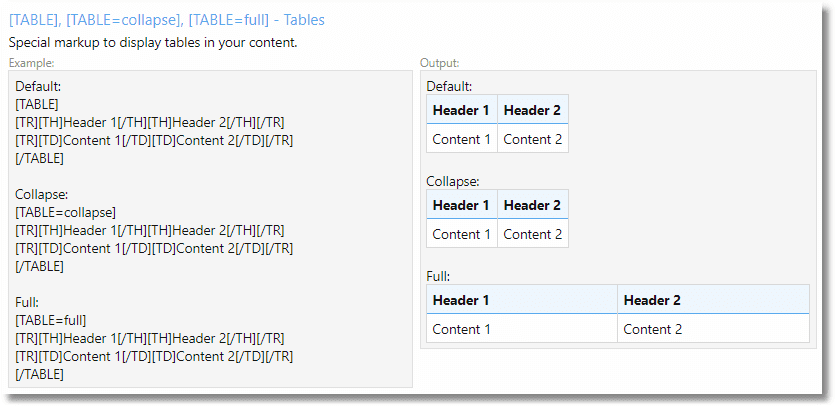Click Content 1 cell in Full-width output table
Screen dimensions: 836x408
pyautogui.click(x=461, y=329)
